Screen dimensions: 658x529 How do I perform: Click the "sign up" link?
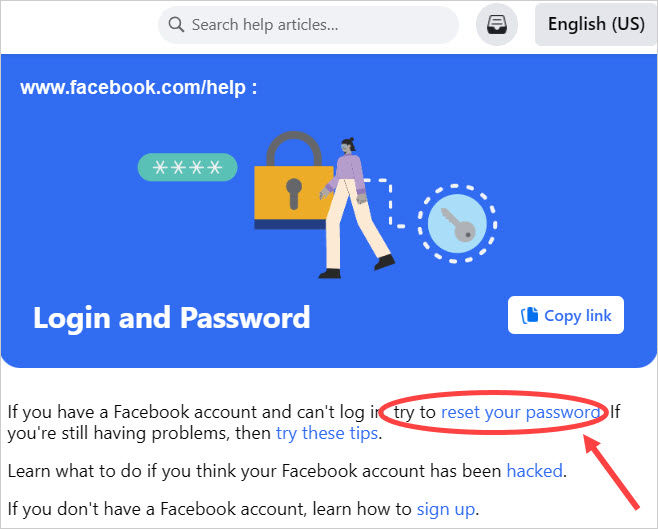445,508
